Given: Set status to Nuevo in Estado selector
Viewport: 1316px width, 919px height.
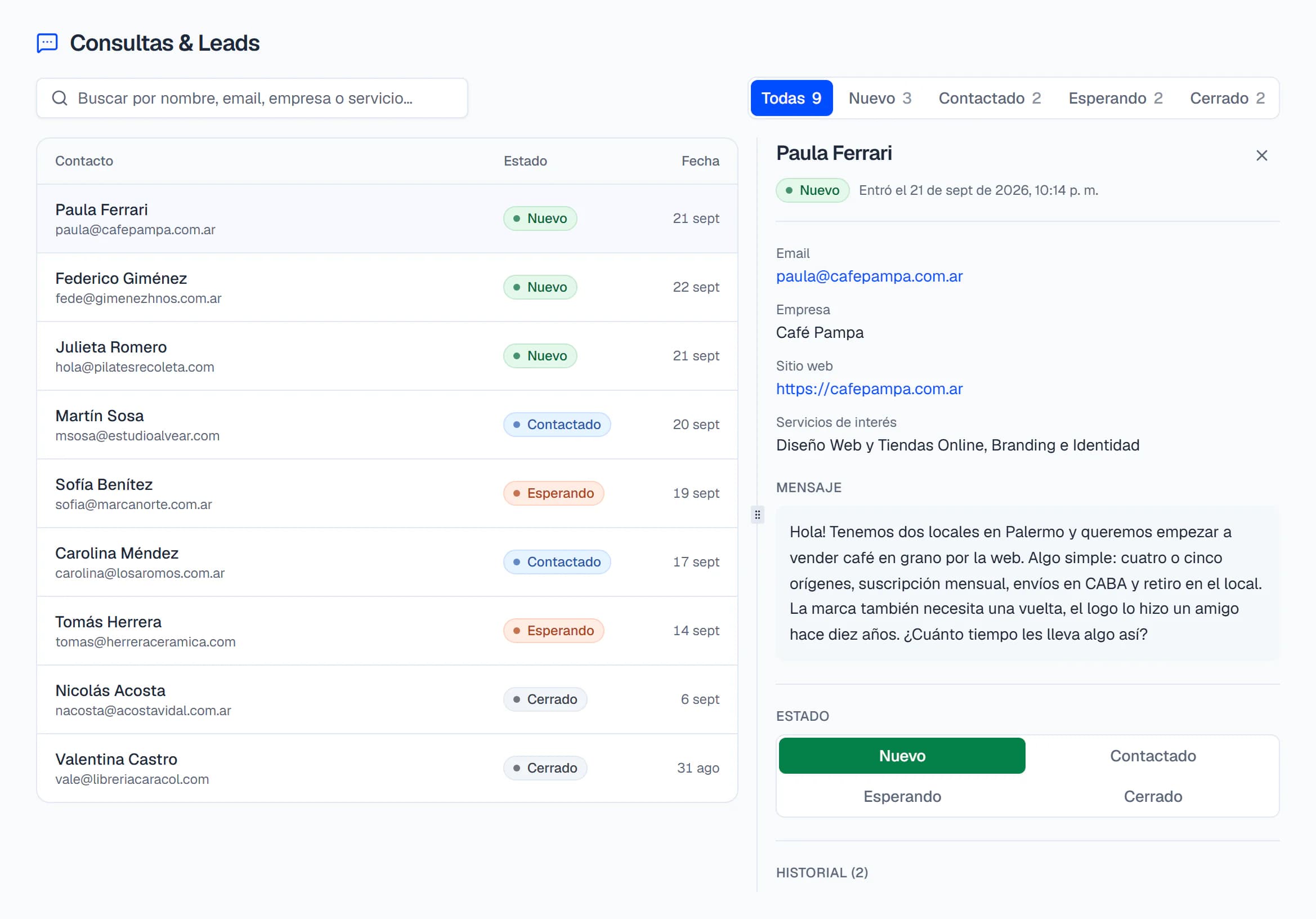Looking at the screenshot, I should tap(902, 756).
